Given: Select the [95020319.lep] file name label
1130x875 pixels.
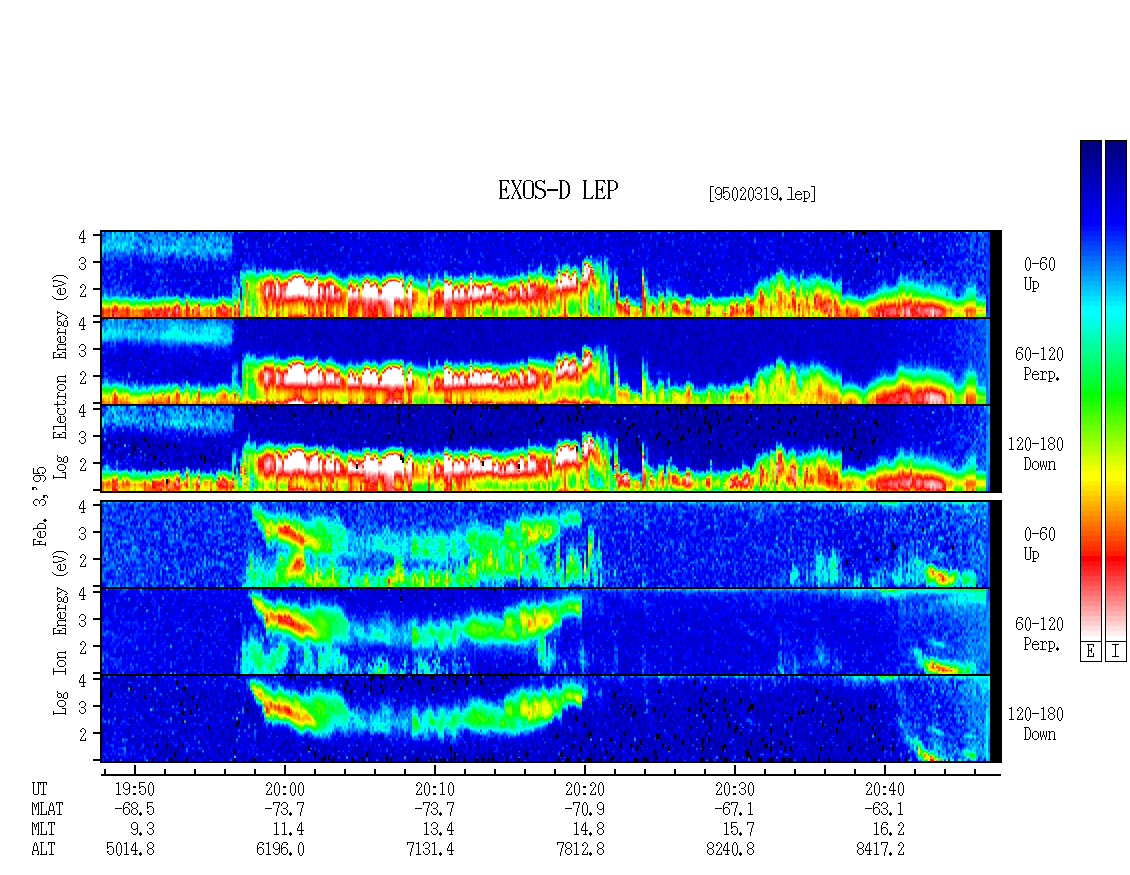Looking at the screenshot, I should point(762,194).
